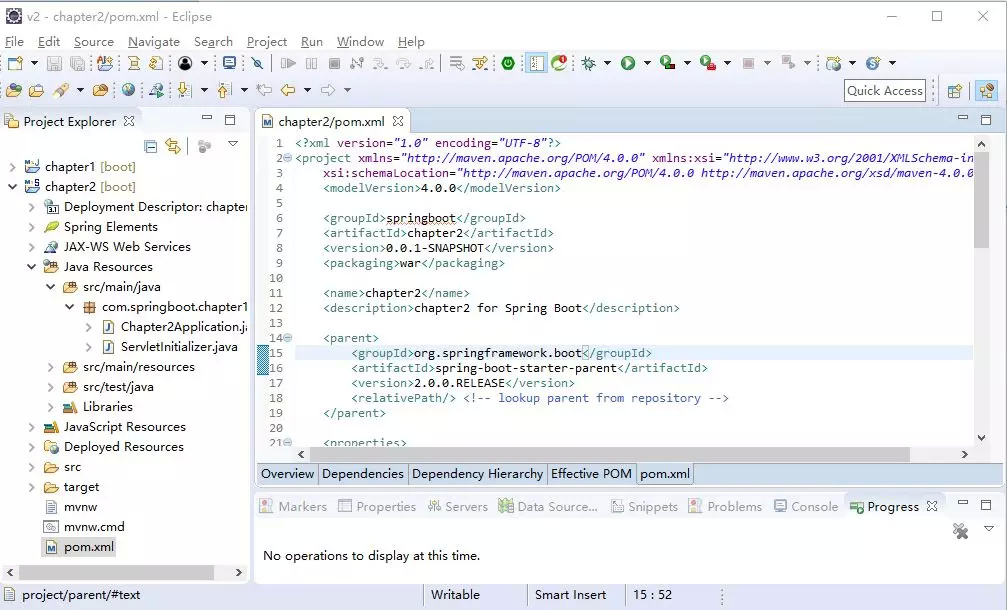1007x610 pixels.
Task: Toggle the Show Line Numbers toolbar button
Action: pos(537,63)
